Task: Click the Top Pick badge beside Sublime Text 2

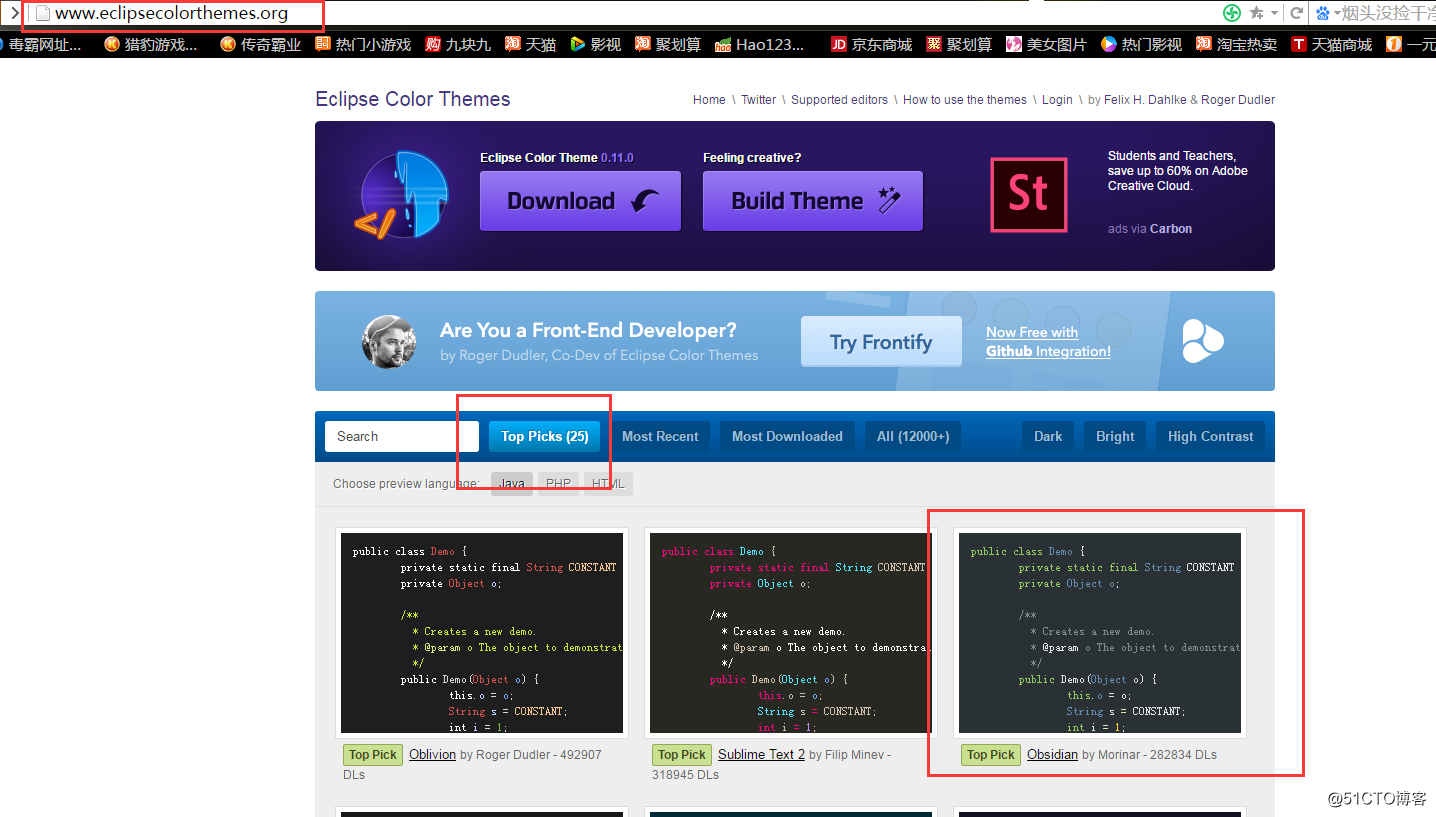Action: tap(681, 755)
